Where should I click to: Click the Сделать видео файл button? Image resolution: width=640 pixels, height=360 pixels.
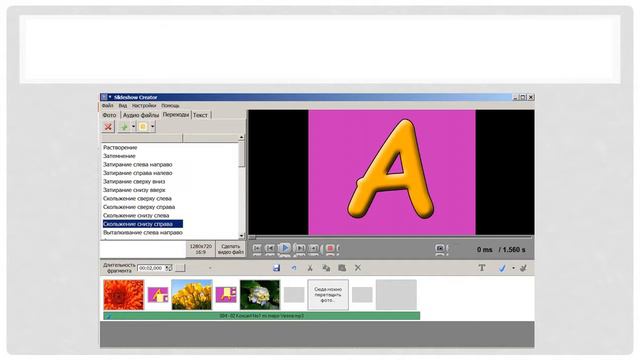231,249
